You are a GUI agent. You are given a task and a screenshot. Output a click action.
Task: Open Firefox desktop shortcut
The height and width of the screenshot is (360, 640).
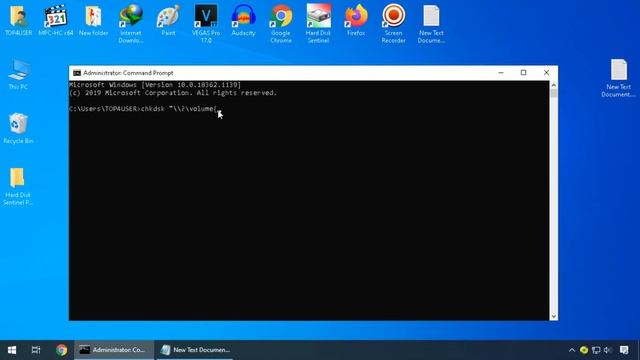(x=356, y=20)
